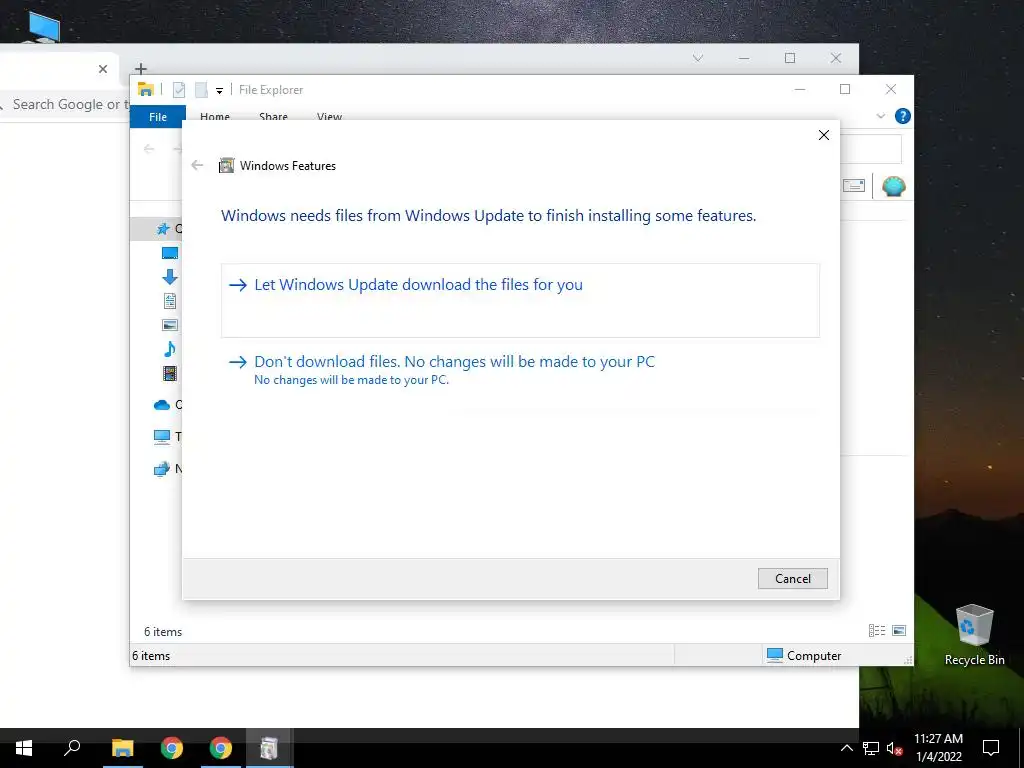Choose Don't download files option

[x=520, y=370]
